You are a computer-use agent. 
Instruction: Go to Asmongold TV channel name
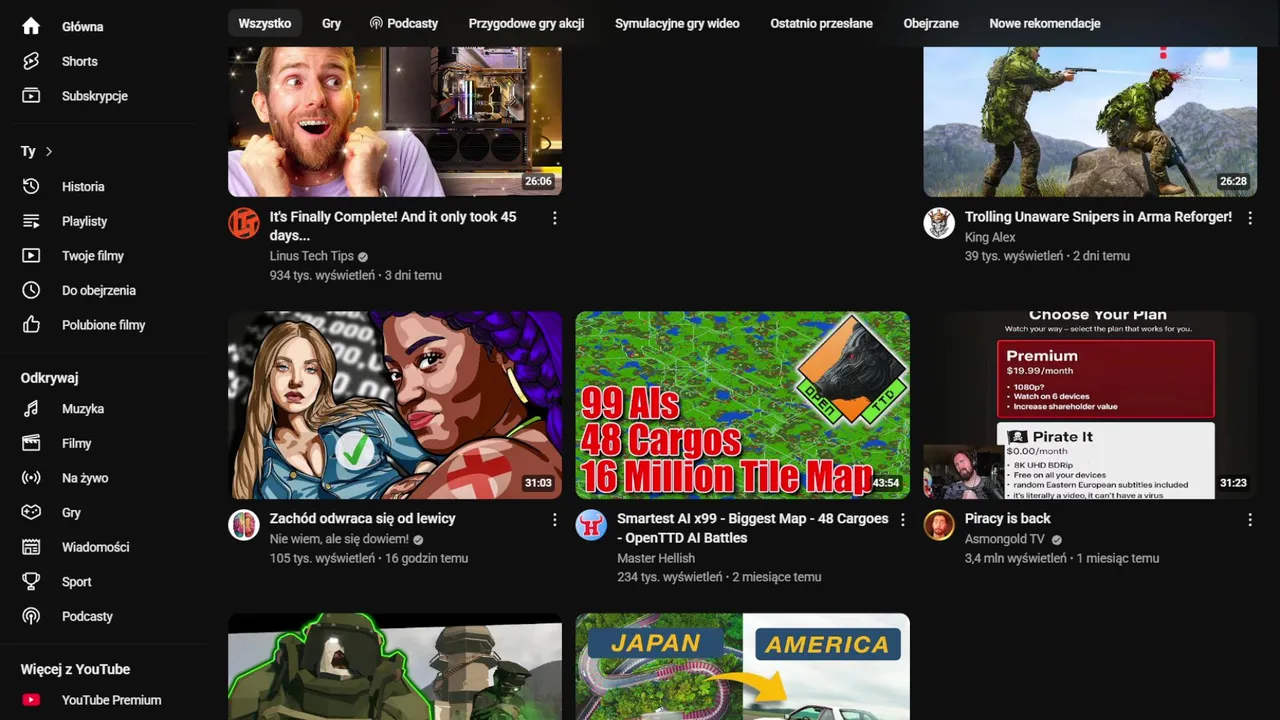point(1005,539)
